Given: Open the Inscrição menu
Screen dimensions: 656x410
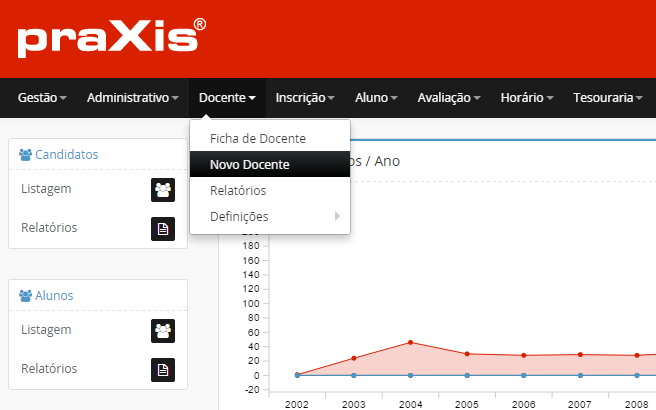Looking at the screenshot, I should (x=305, y=98).
